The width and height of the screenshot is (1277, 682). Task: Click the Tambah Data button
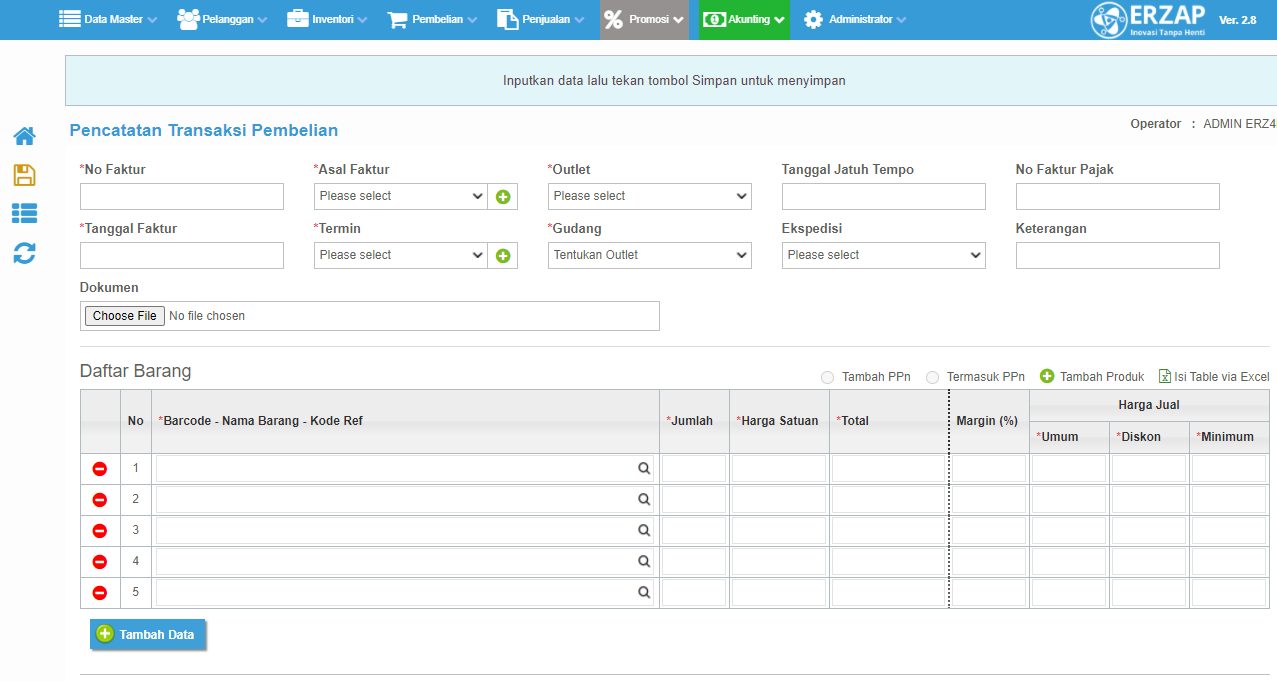(x=148, y=634)
